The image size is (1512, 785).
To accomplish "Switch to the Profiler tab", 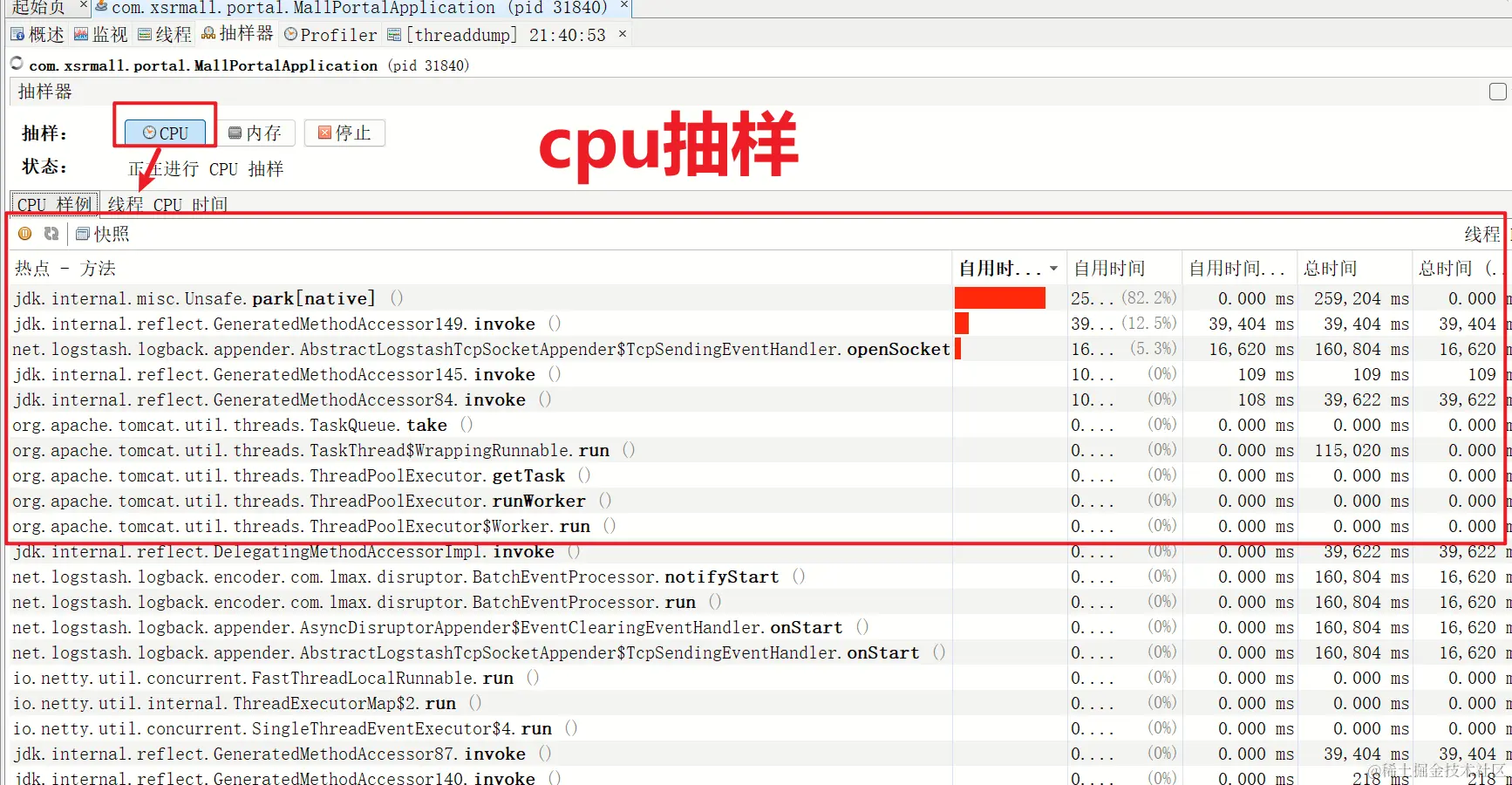I will pos(330,35).
